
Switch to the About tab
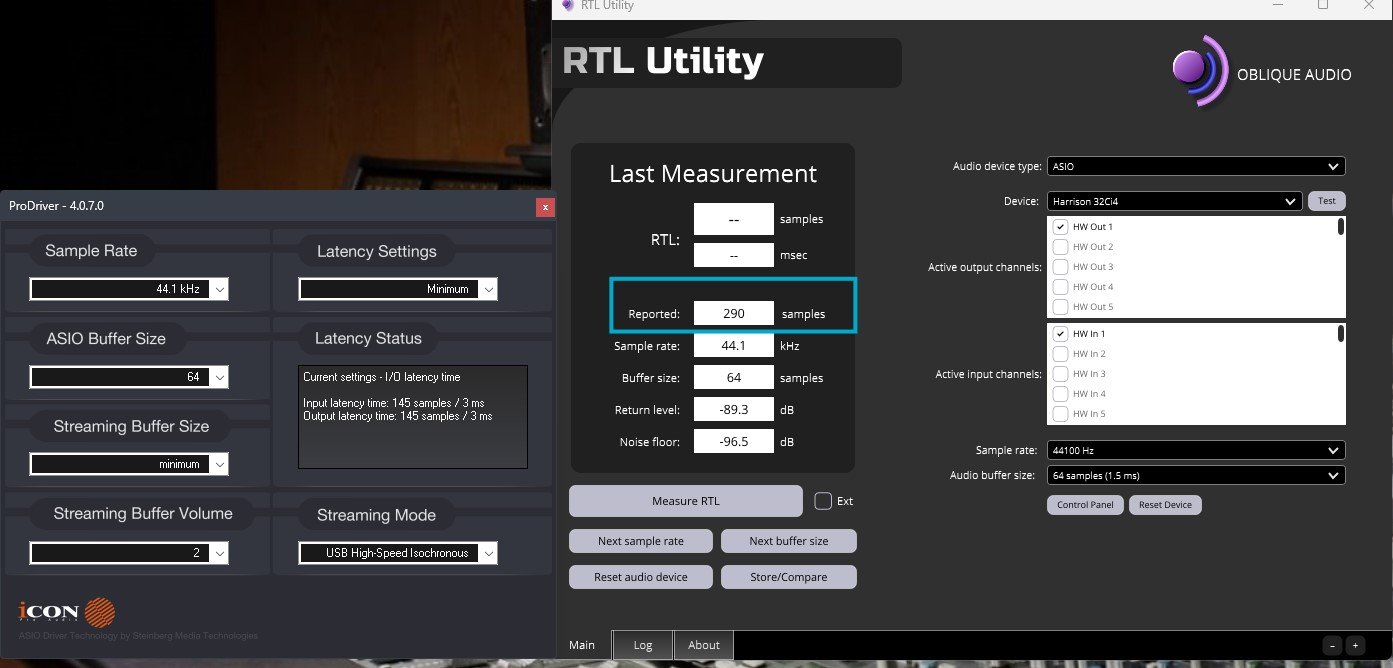click(x=704, y=645)
